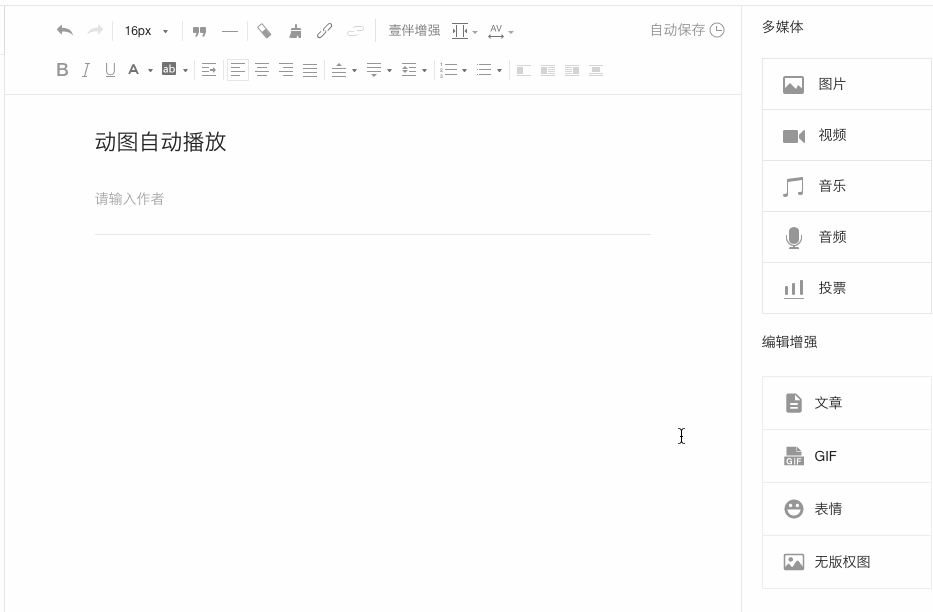Select 视频 in the multimedia panel

[846, 136]
